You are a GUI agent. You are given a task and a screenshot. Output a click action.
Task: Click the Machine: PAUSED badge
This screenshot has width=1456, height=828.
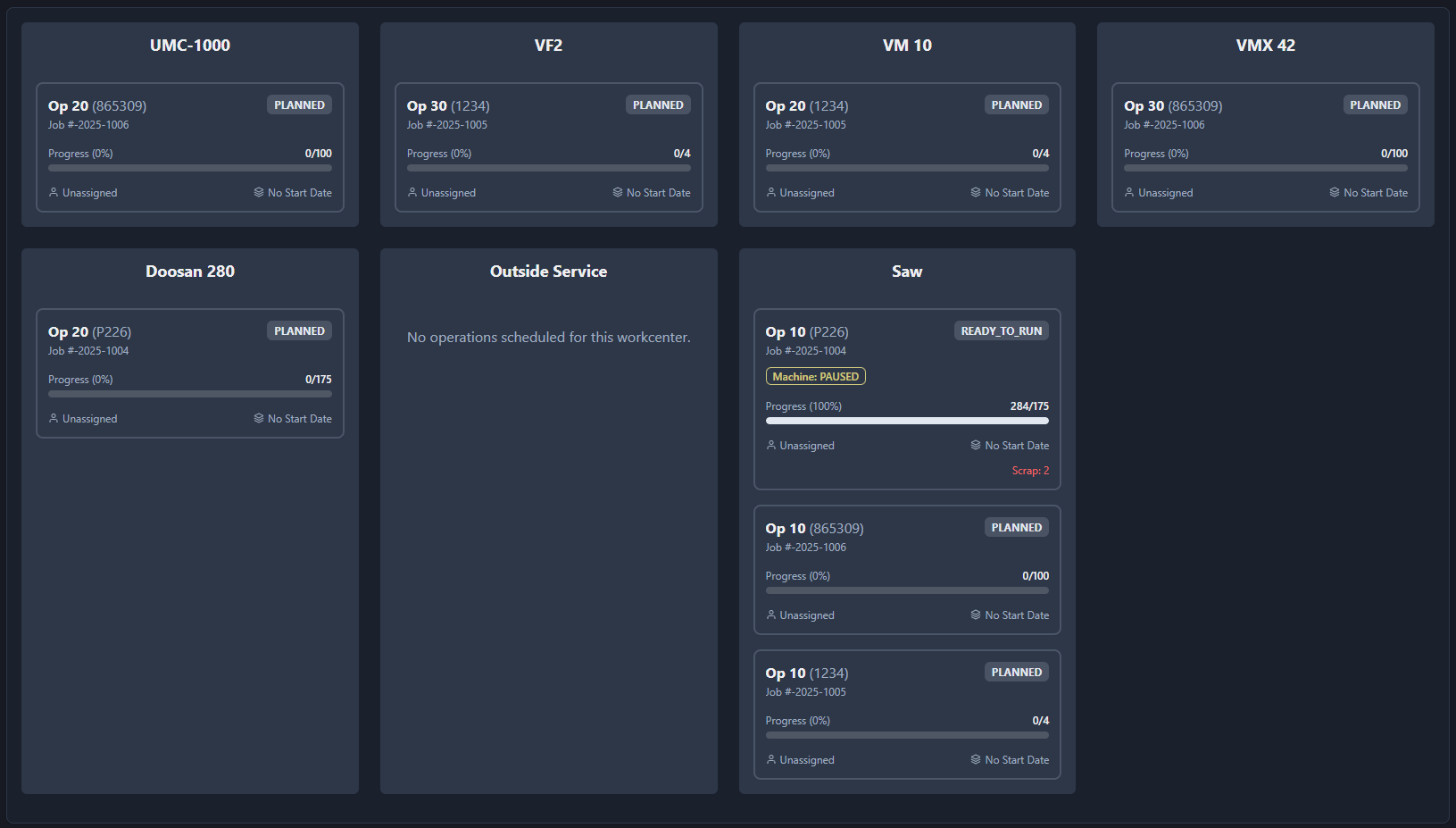pyautogui.click(x=815, y=377)
